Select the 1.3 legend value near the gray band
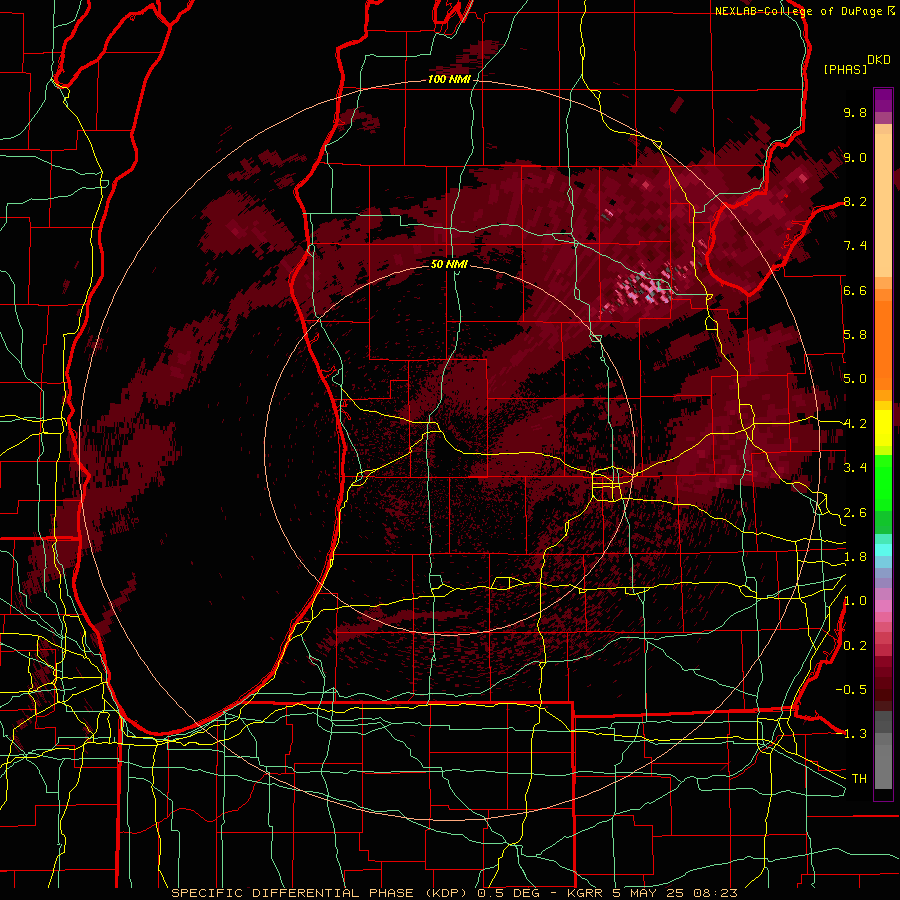The height and width of the screenshot is (900, 900). pyautogui.click(x=855, y=734)
